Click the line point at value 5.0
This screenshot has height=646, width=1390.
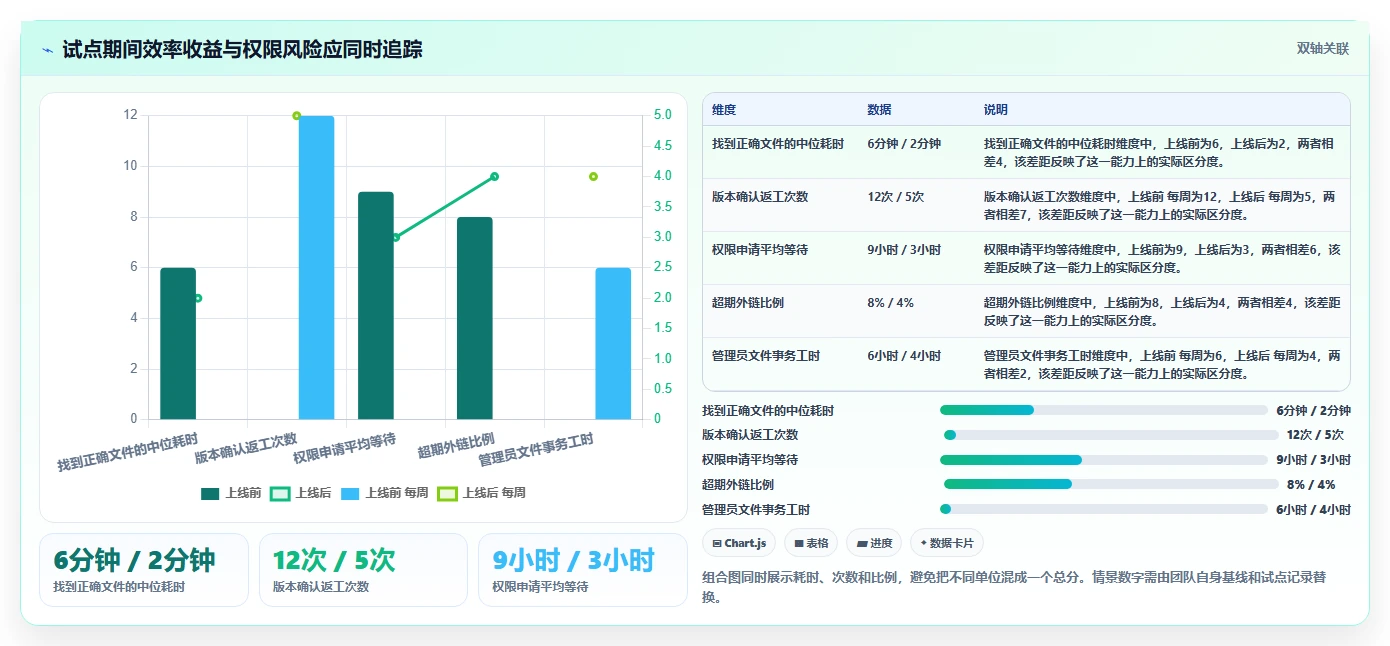pos(296,116)
